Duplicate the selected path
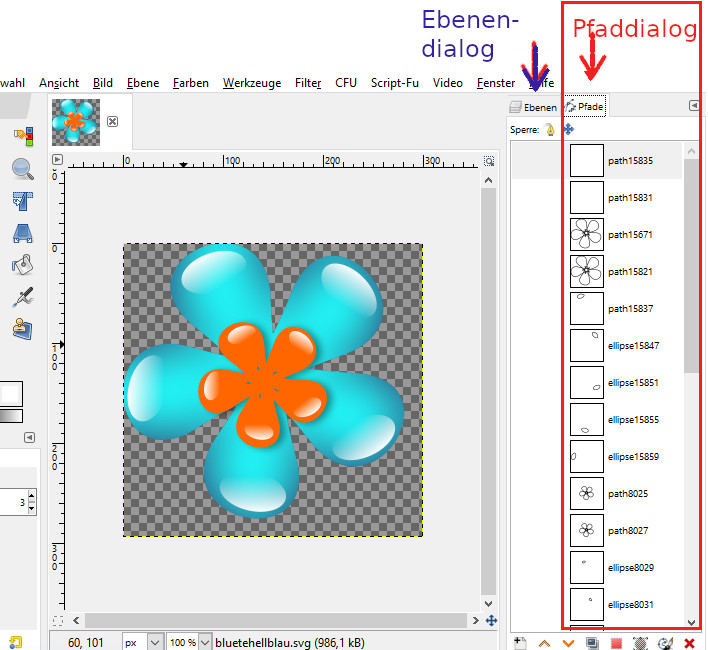This screenshot has width=708, height=650. click(592, 643)
